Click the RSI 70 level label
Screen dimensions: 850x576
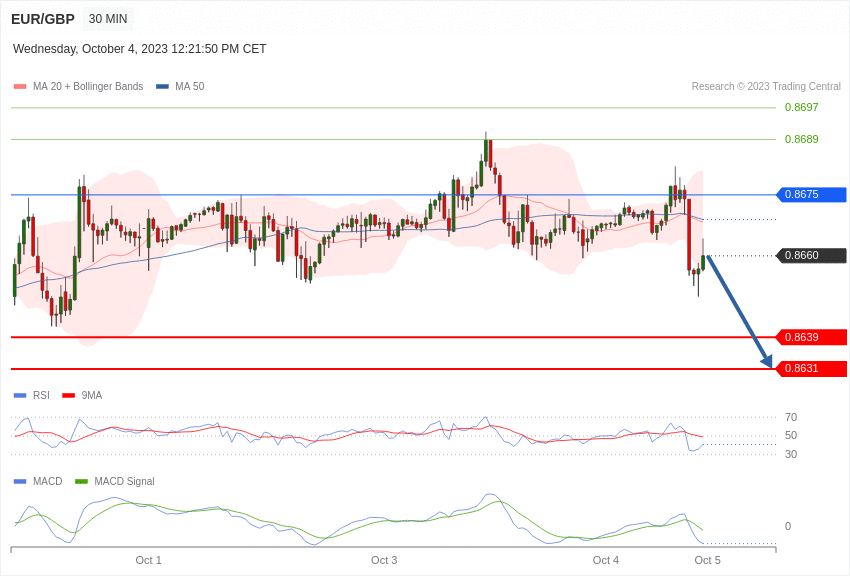tap(791, 417)
